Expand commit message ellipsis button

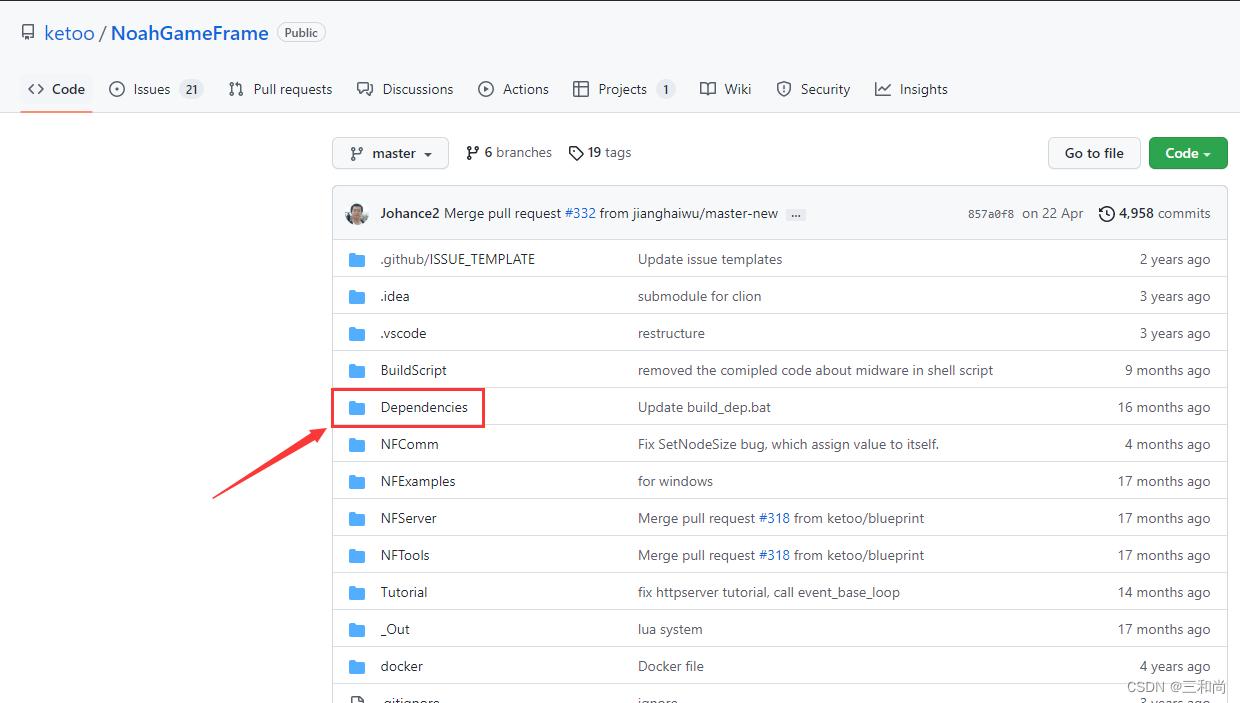[x=795, y=215]
